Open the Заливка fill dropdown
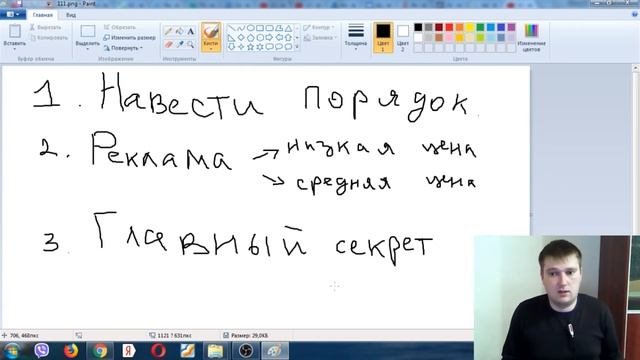 [321, 38]
